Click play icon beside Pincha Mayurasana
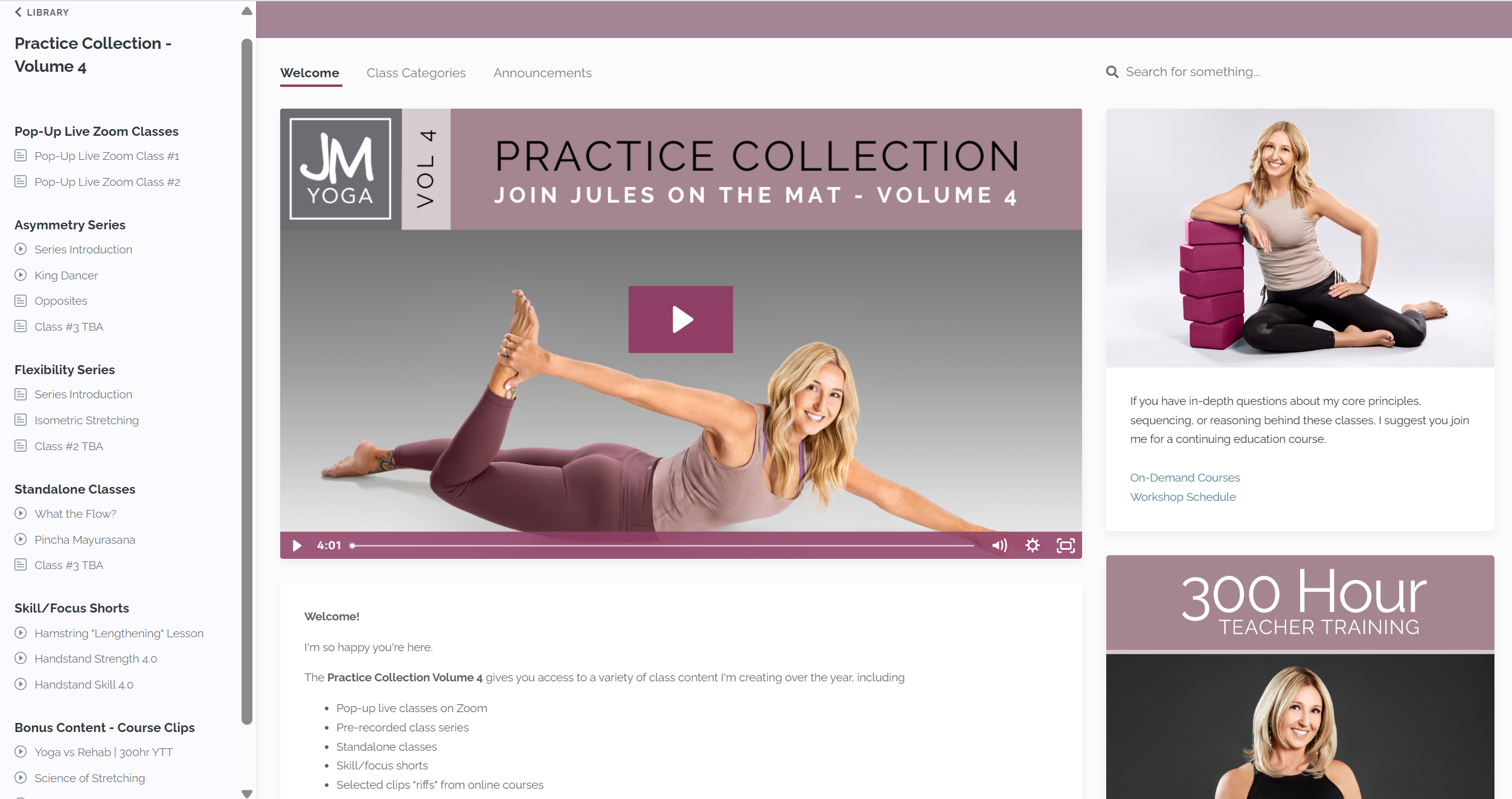This screenshot has height=799, width=1512. click(21, 539)
